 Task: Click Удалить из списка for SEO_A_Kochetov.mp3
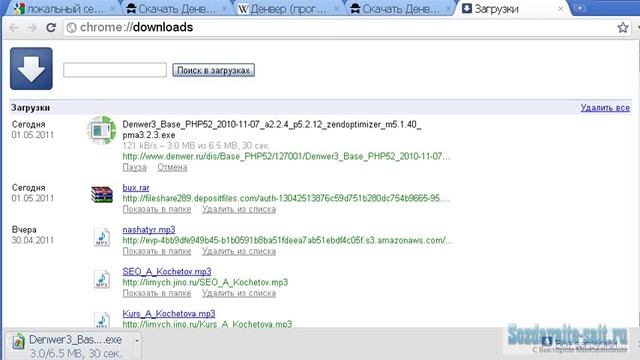[x=239, y=293]
